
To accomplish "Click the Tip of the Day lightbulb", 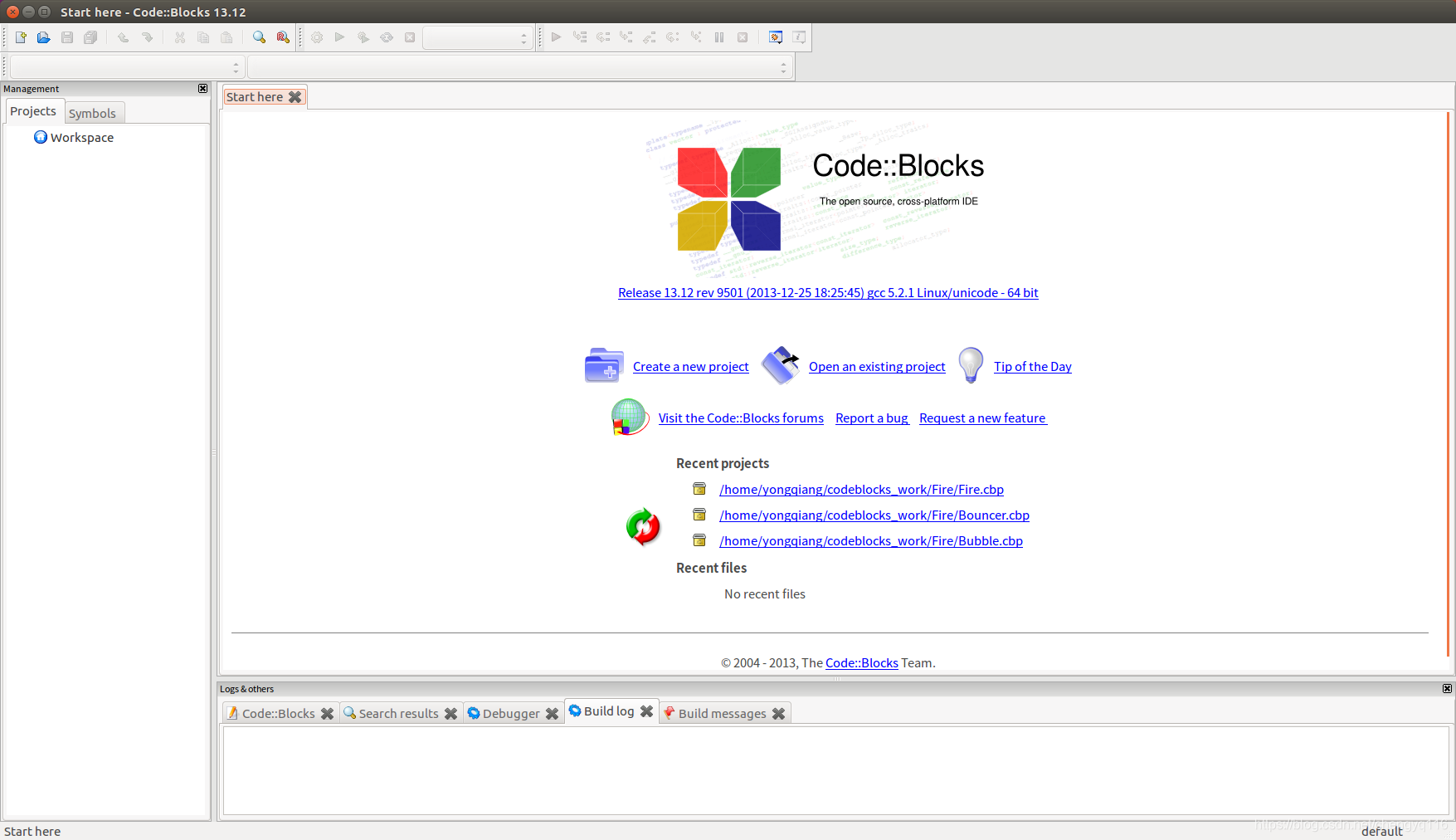I will pos(971,365).
